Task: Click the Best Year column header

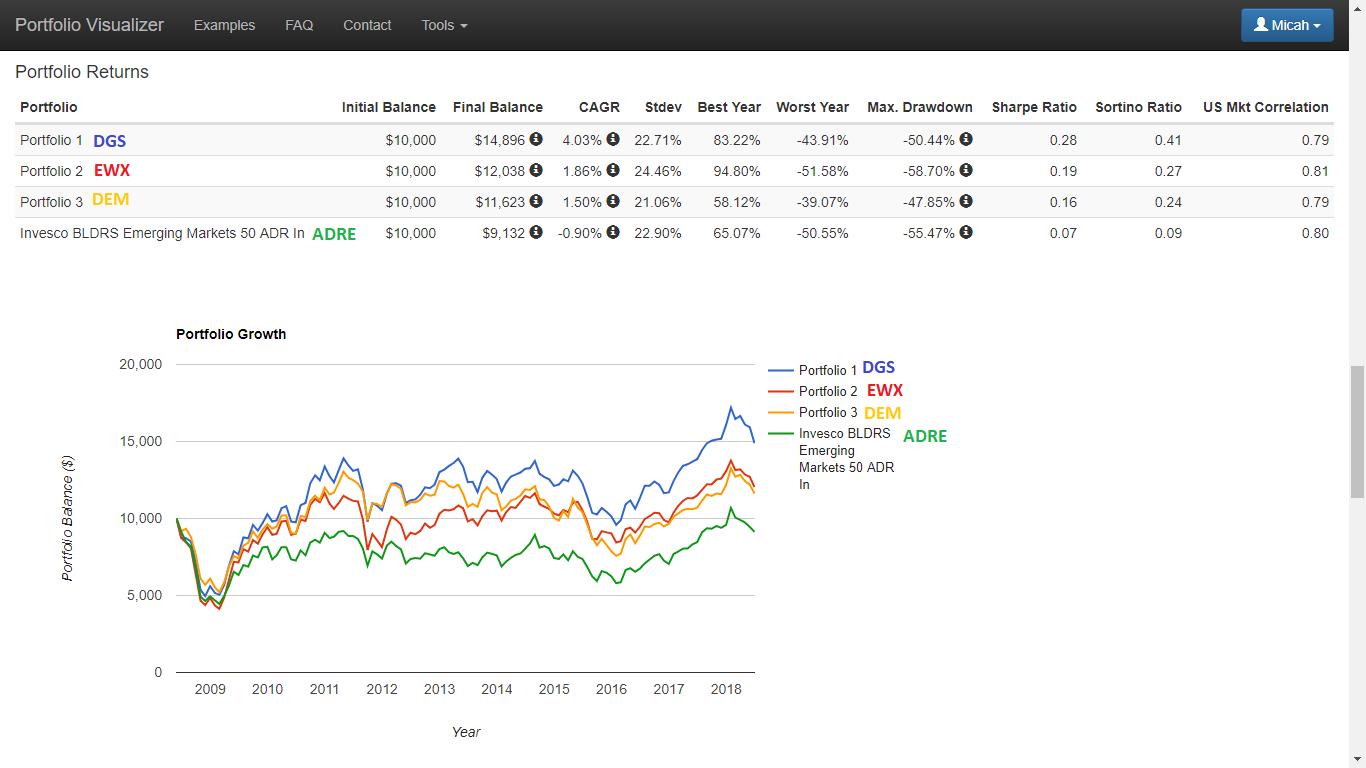Action: [729, 107]
